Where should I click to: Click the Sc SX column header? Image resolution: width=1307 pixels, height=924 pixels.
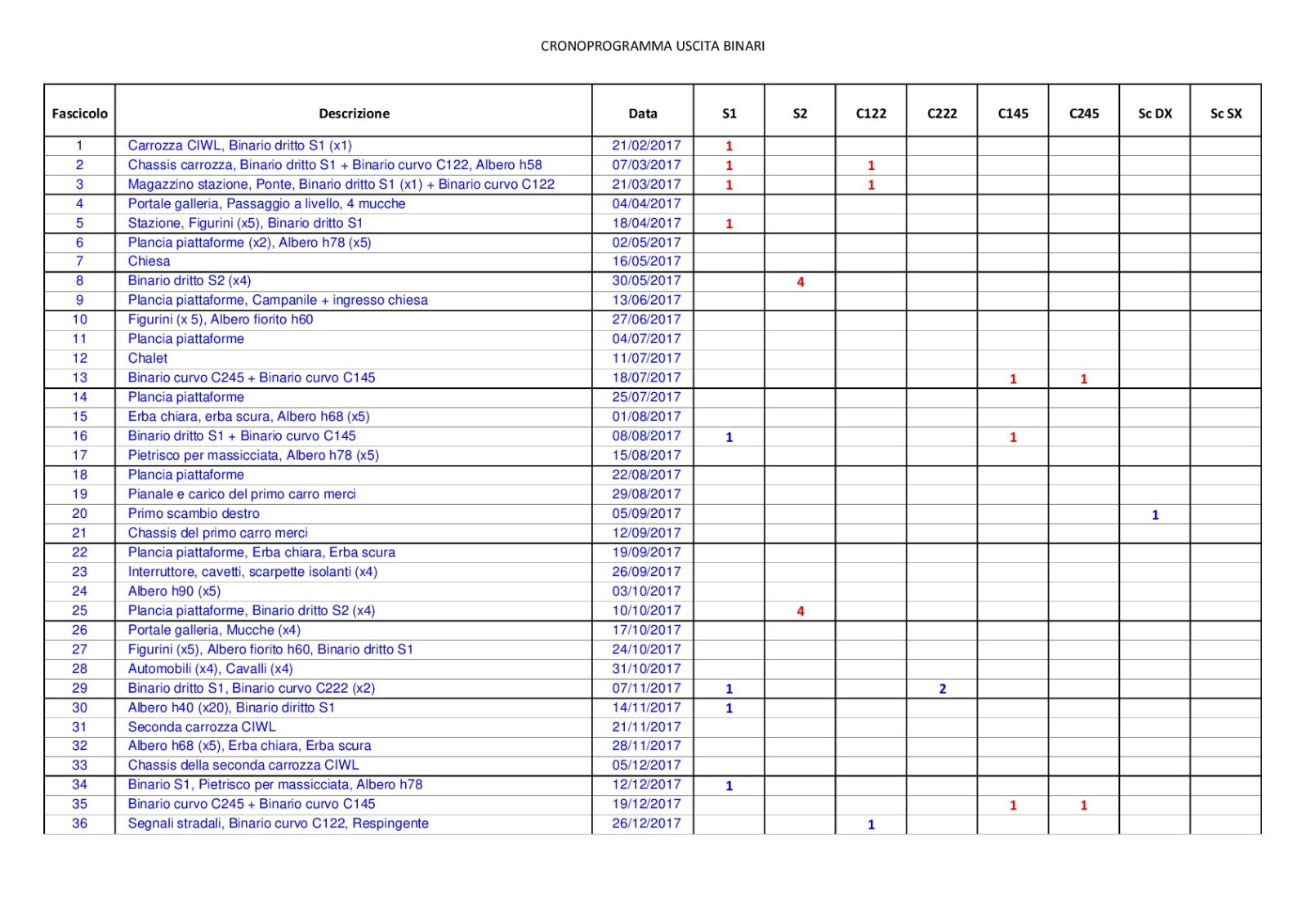coord(1225,114)
